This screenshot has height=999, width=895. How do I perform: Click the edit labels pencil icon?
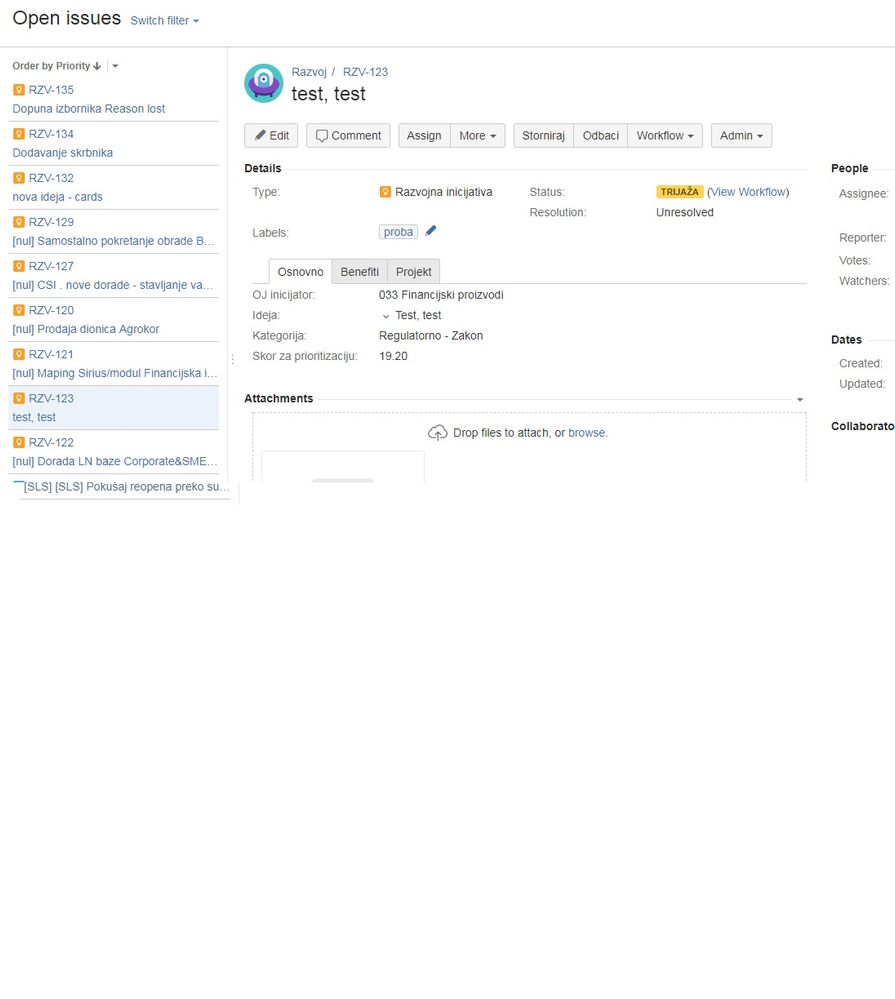coord(431,231)
